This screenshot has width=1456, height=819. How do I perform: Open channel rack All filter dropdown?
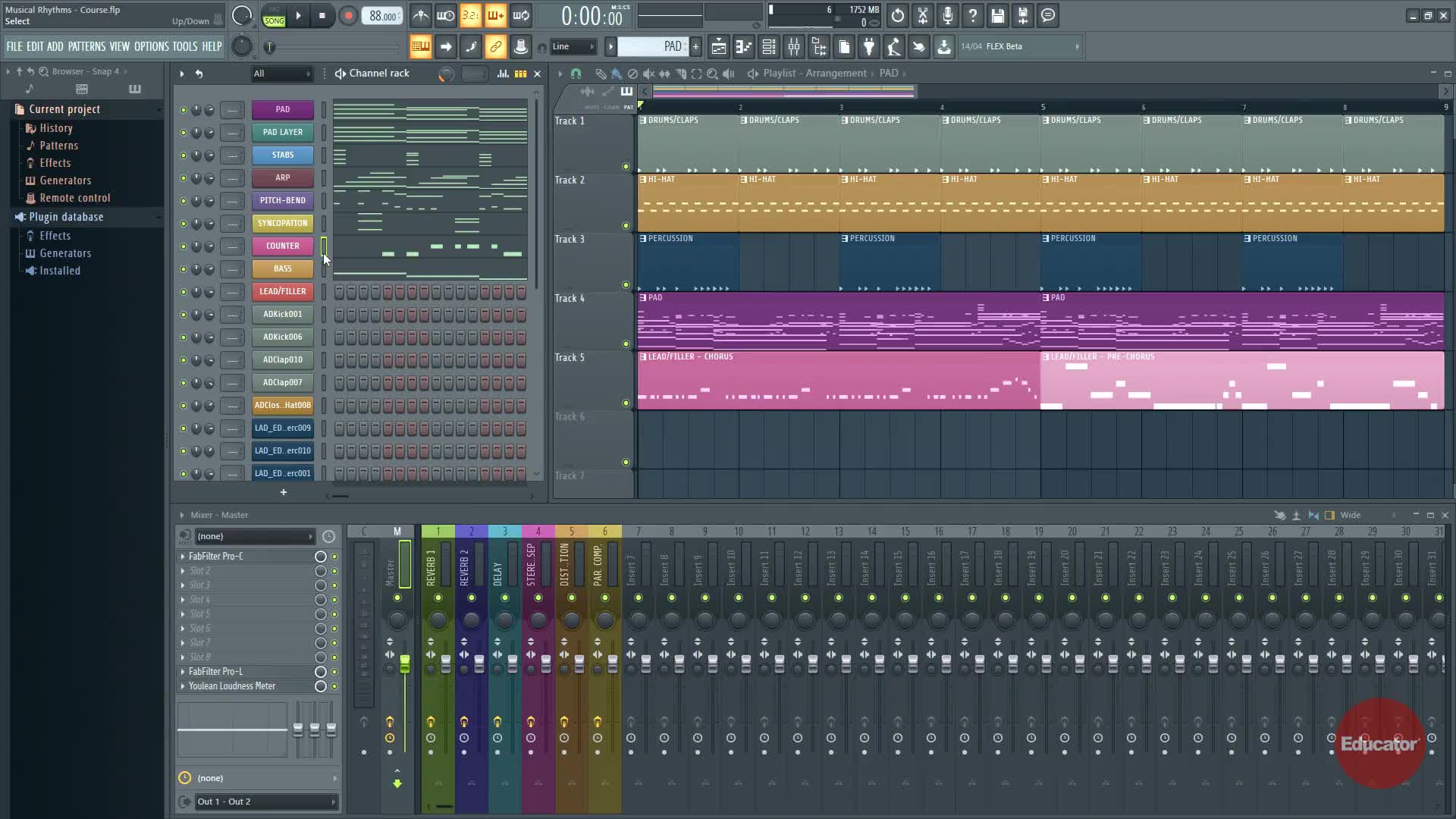[282, 74]
